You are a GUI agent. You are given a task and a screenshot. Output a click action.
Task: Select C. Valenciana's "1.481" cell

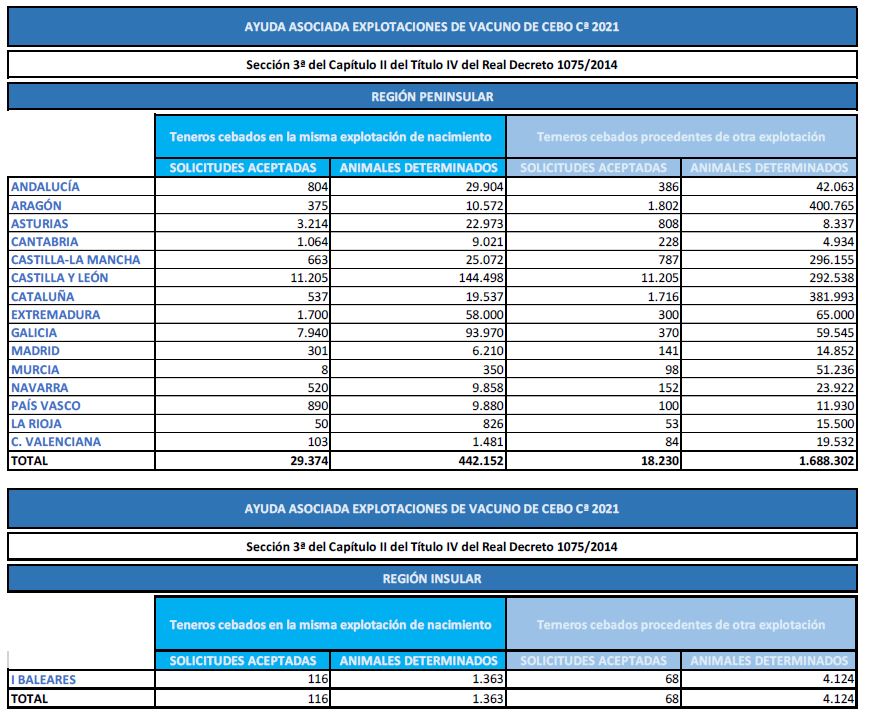(488, 442)
